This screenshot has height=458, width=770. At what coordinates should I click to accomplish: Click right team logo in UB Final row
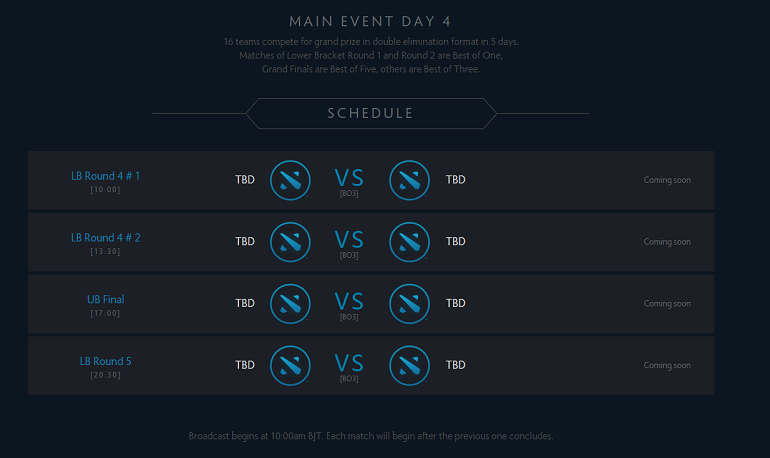410,304
